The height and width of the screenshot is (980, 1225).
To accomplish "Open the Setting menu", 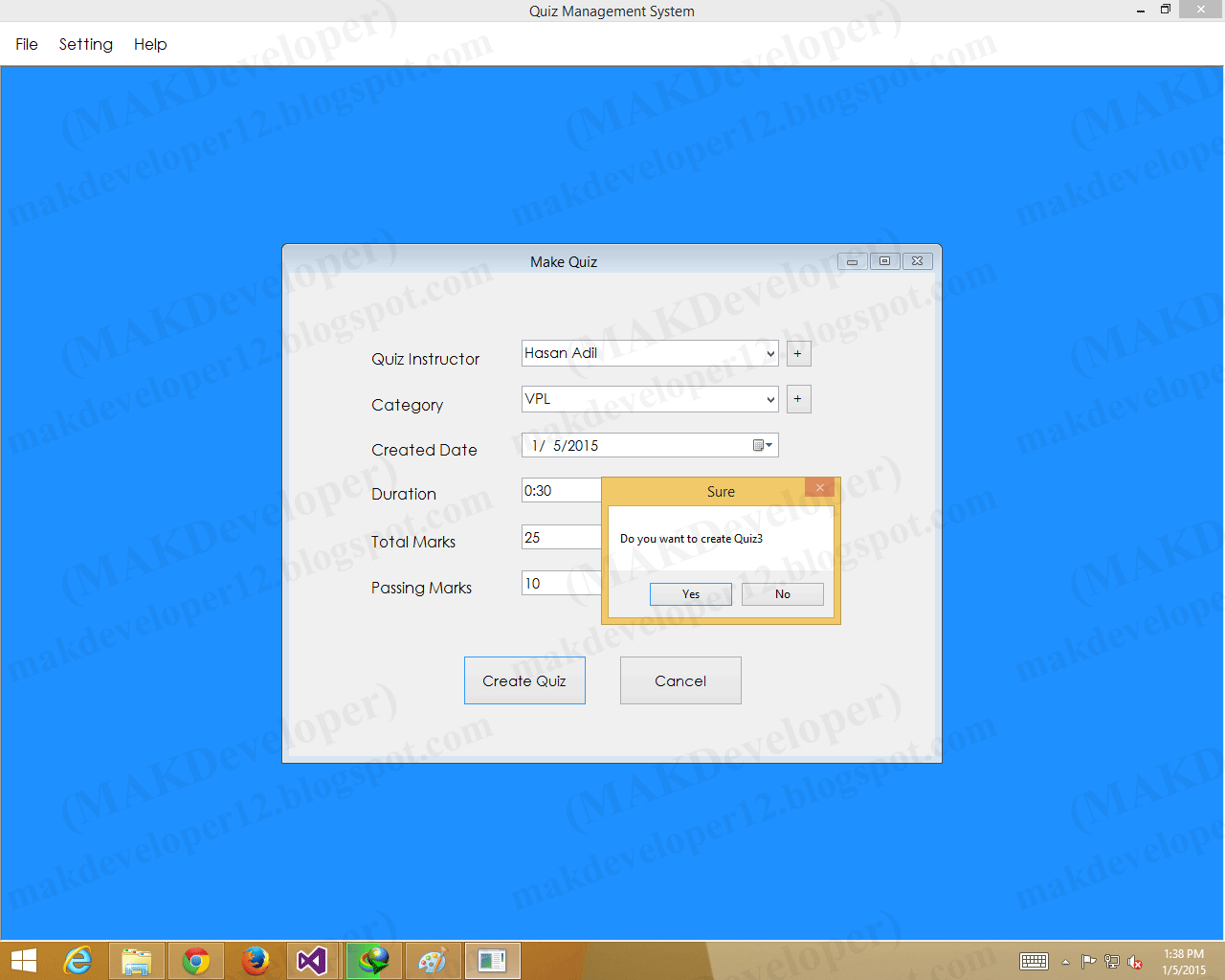I will click(85, 44).
